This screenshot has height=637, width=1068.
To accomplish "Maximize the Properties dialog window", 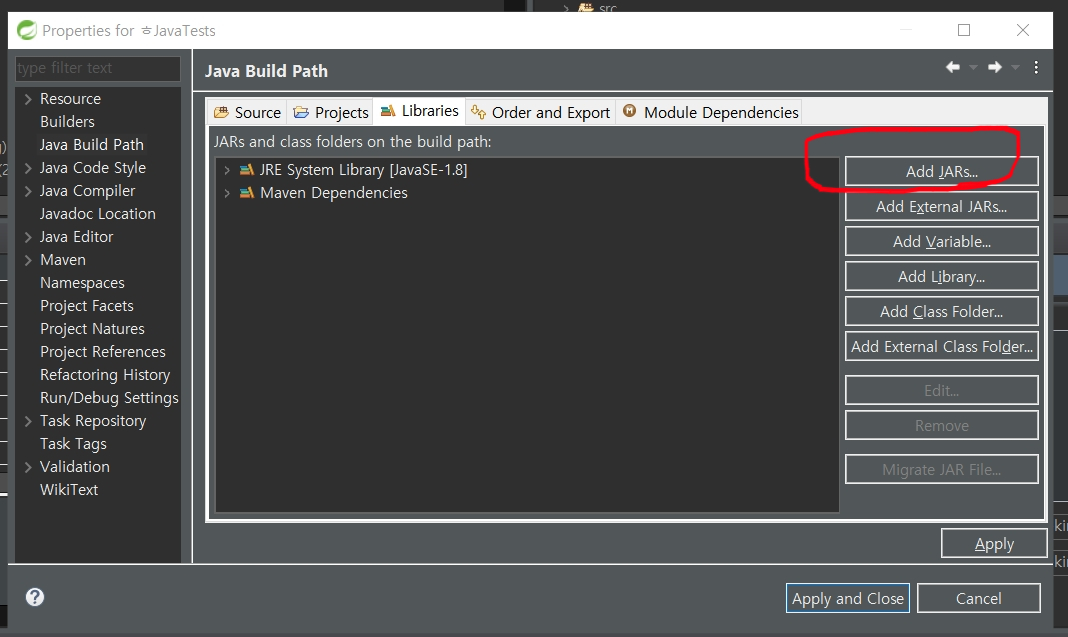I will click(964, 30).
